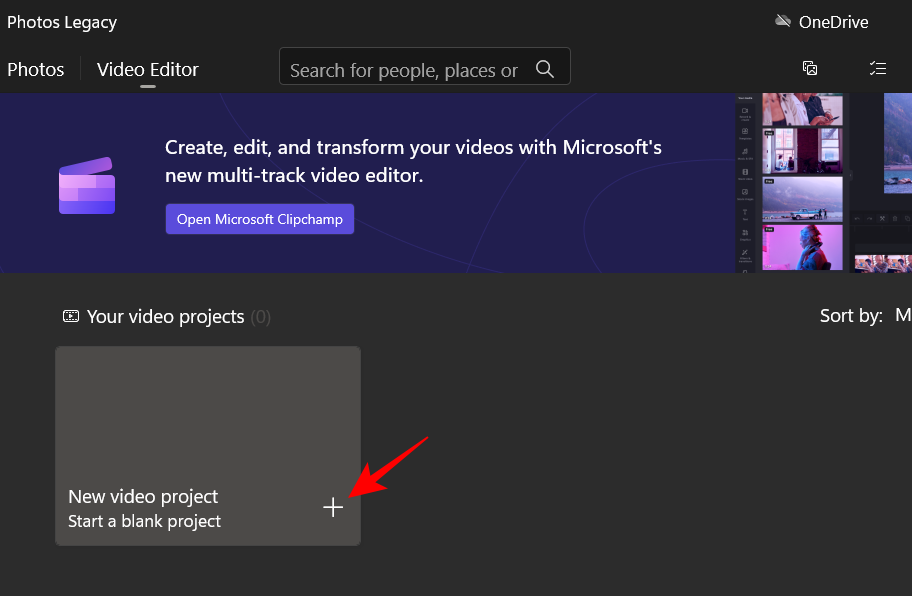Viewport: 912px width, 596px height.
Task: Click the import pictures icon
Action: 810,68
